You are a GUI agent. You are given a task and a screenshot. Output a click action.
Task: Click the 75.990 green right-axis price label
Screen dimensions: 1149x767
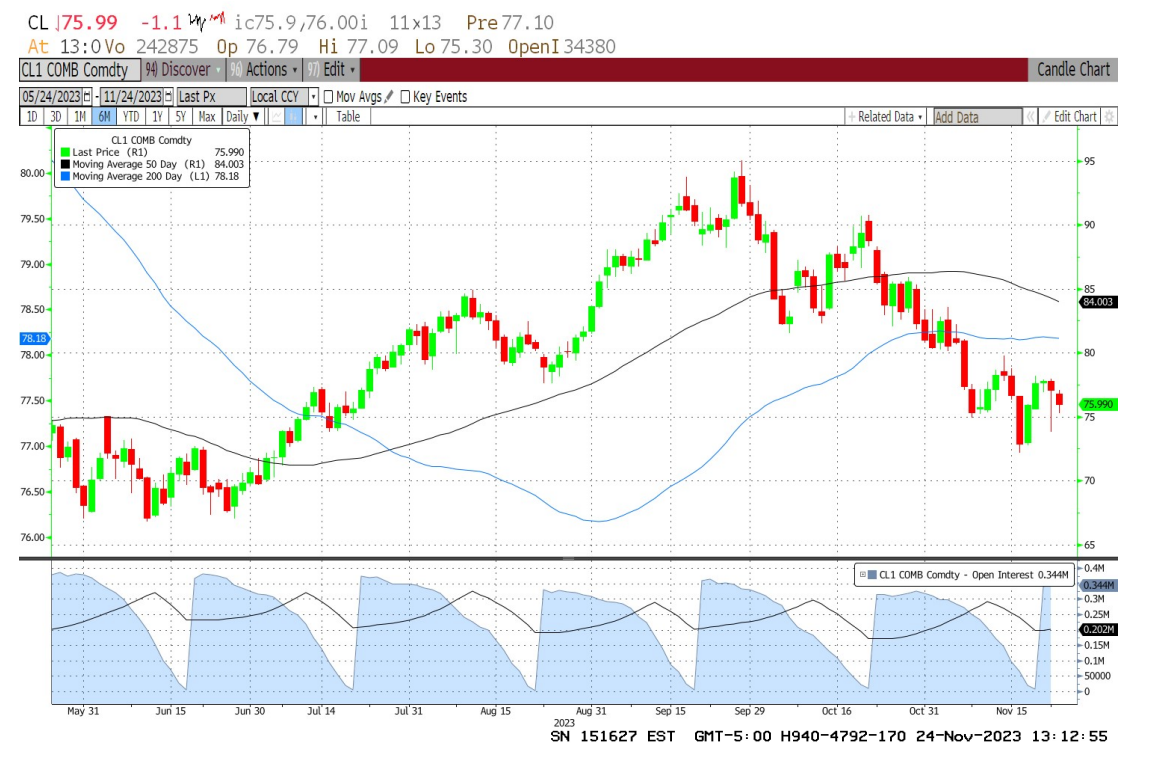click(x=1098, y=404)
